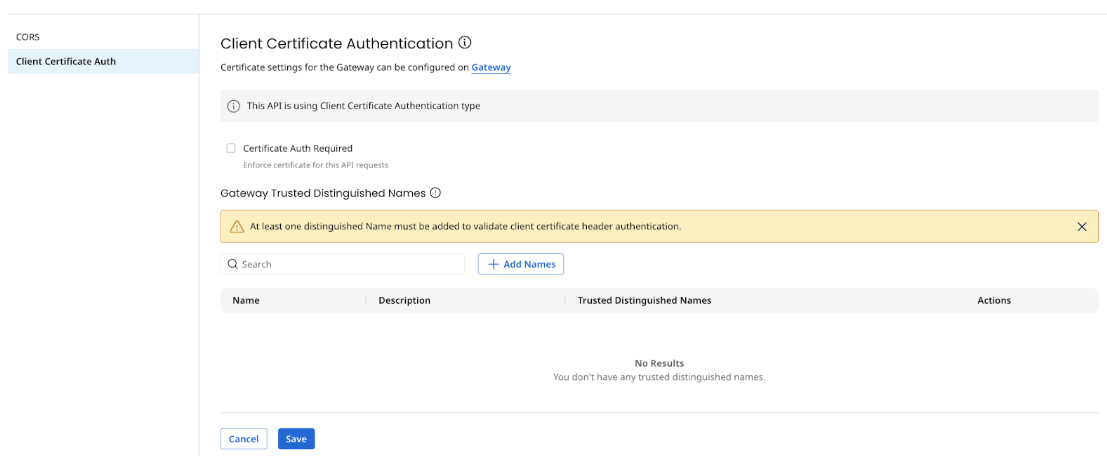
Task: Open the CORS settings section
Action: (x=28, y=37)
